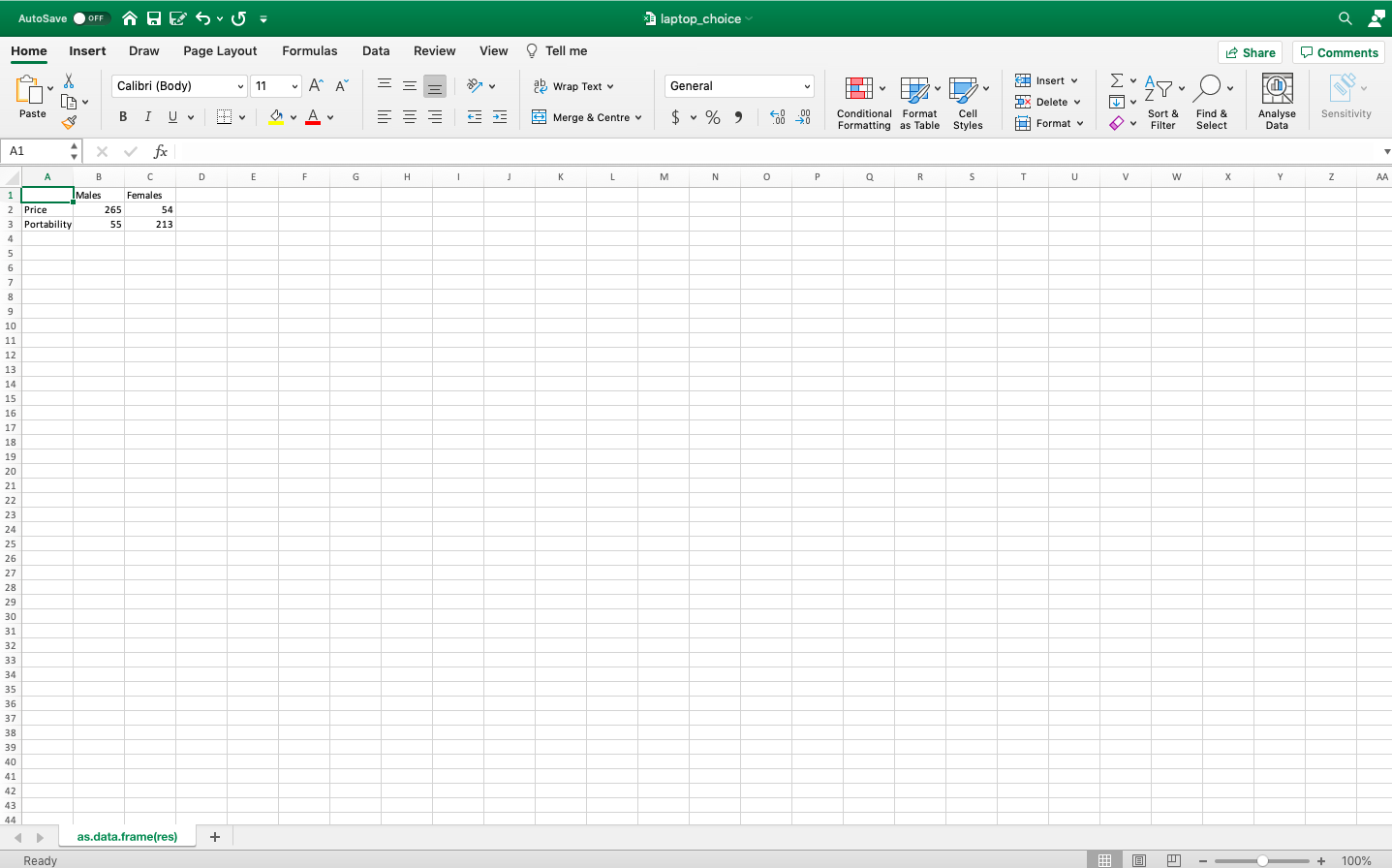Screen dimensions: 1392x868
Task: Expand Merge & Centre options arrow
Action: 638,117
